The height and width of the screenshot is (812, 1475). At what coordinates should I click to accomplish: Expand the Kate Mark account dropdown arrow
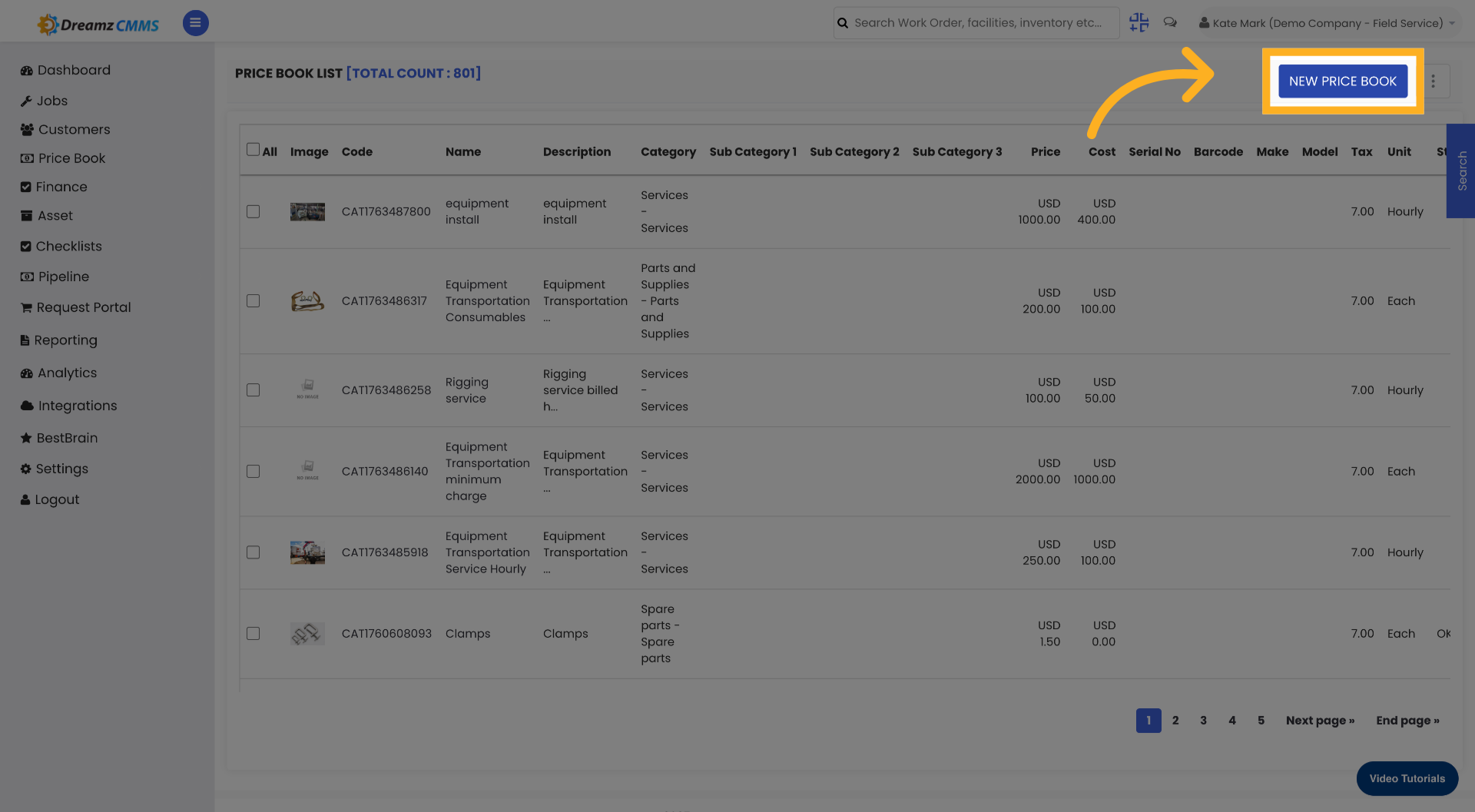1452,23
